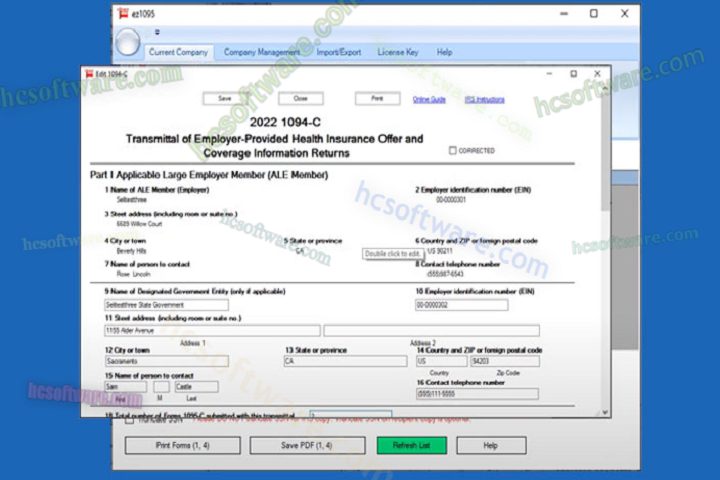This screenshot has width=720, height=480.
Task: Click the contact middle initial field
Action: tap(161, 387)
